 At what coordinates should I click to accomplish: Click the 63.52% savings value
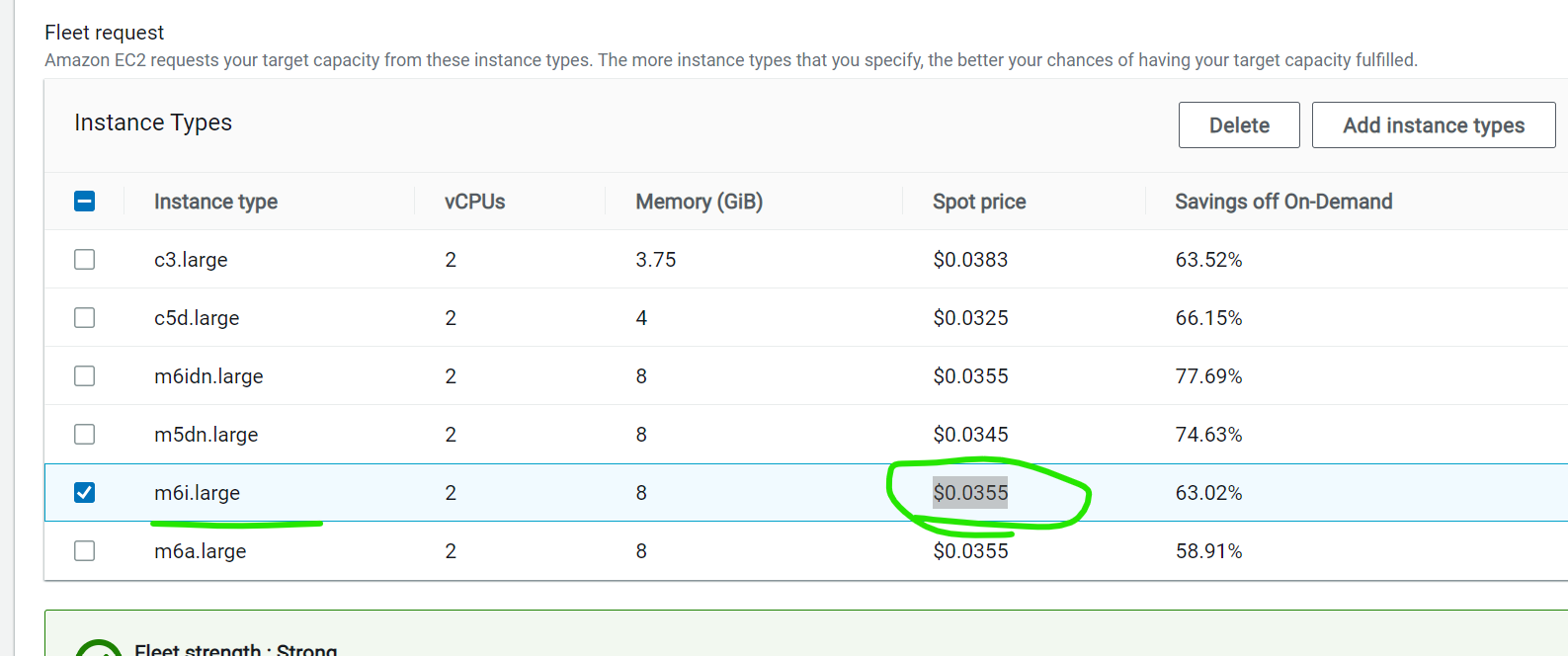(x=1208, y=260)
